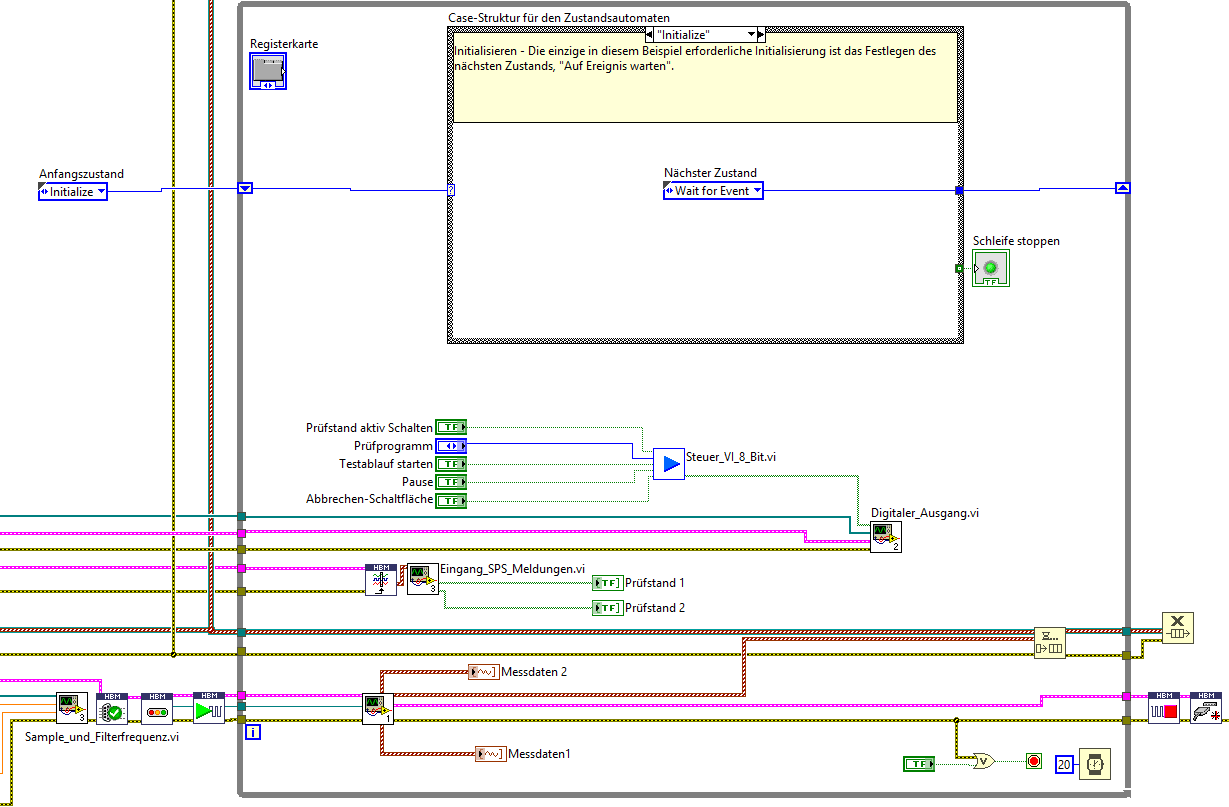This screenshot has height=807, width=1229.
Task: Click the numeric constant 20
Action: click(1064, 764)
